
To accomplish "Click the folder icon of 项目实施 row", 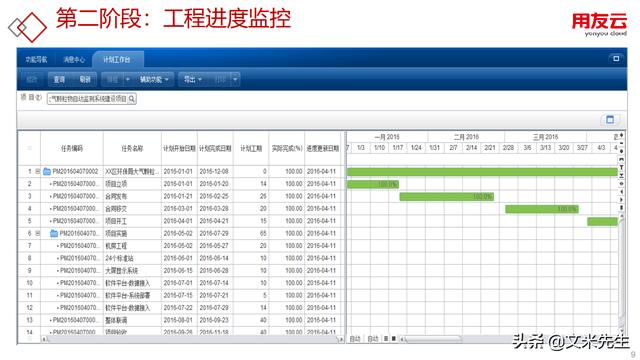I will click(53, 233).
